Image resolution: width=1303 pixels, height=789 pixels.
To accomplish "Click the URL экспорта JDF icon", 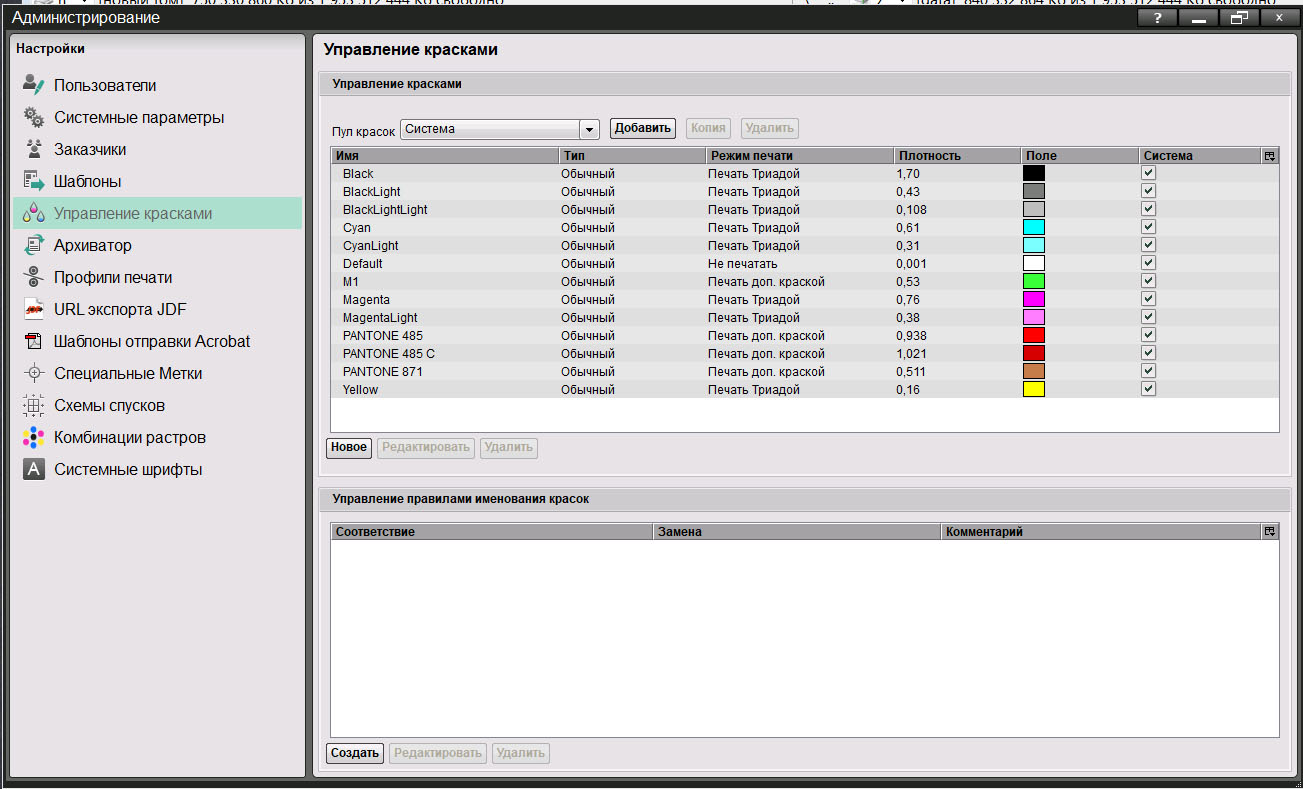I will (34, 309).
